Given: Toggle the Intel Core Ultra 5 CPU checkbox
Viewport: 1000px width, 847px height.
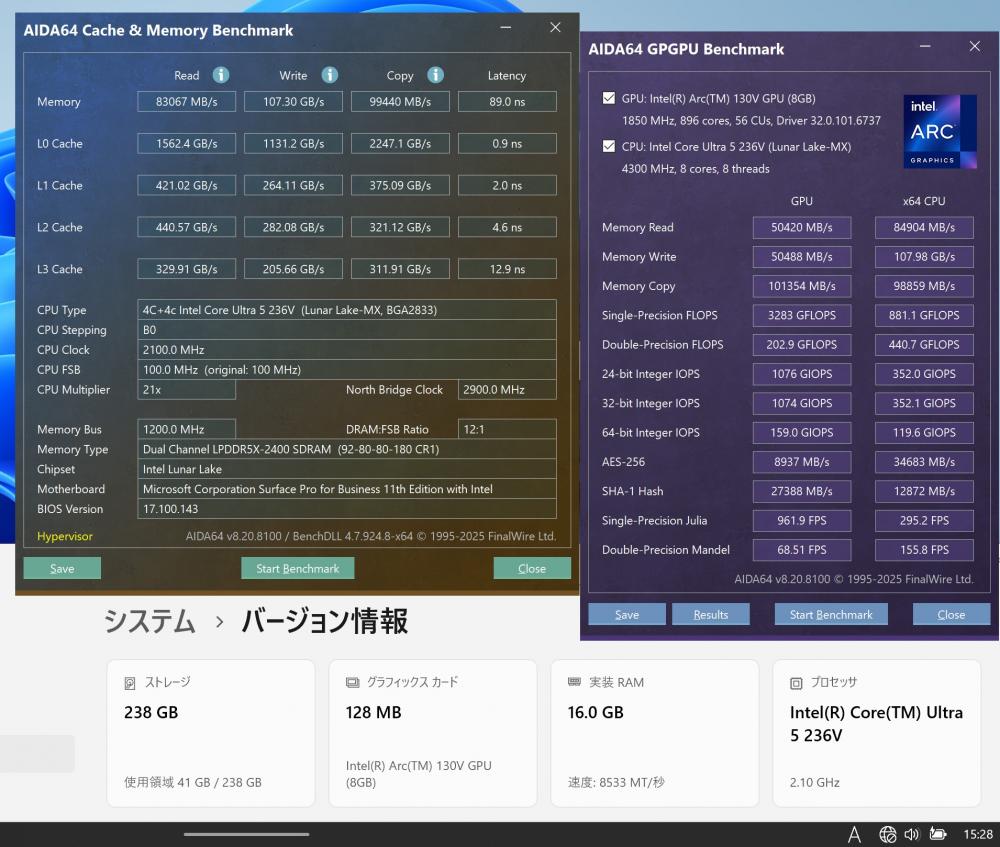Looking at the screenshot, I should pos(609,146).
